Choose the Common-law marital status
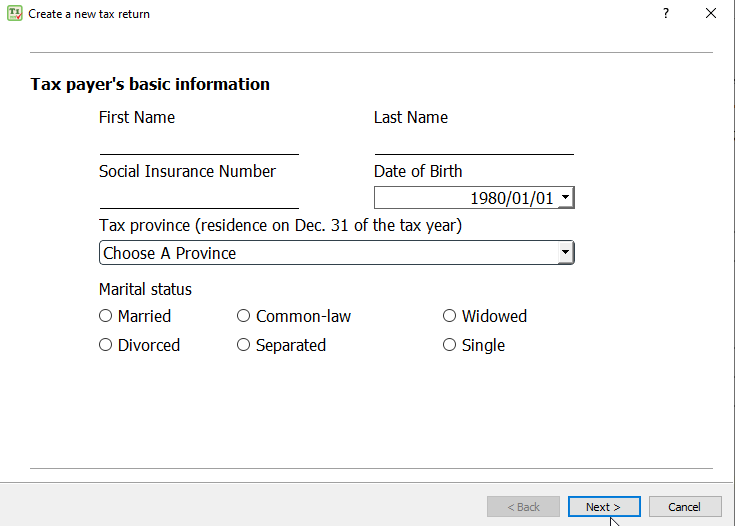This screenshot has width=735, height=526. (x=244, y=316)
